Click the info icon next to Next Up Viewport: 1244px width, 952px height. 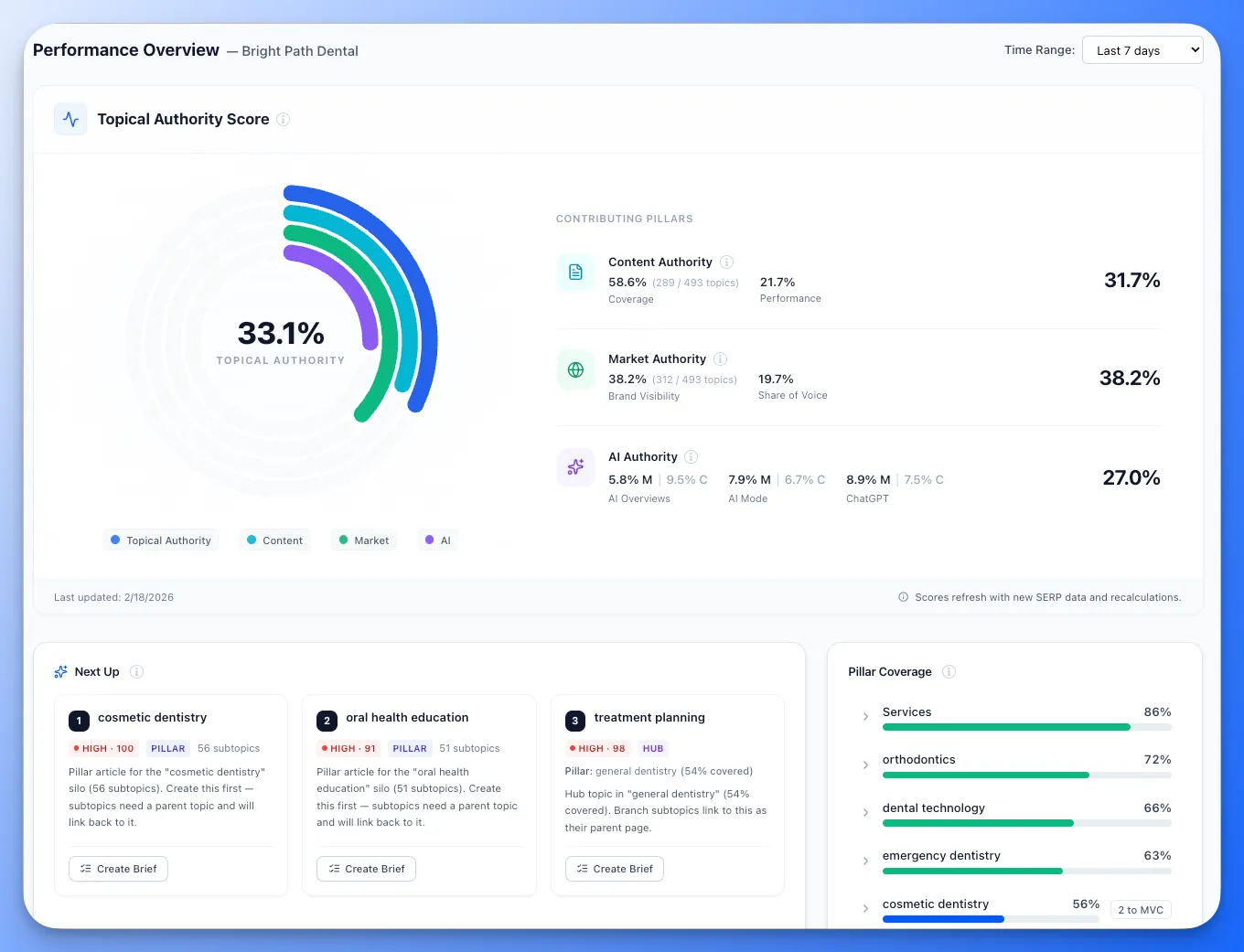pyautogui.click(x=137, y=671)
